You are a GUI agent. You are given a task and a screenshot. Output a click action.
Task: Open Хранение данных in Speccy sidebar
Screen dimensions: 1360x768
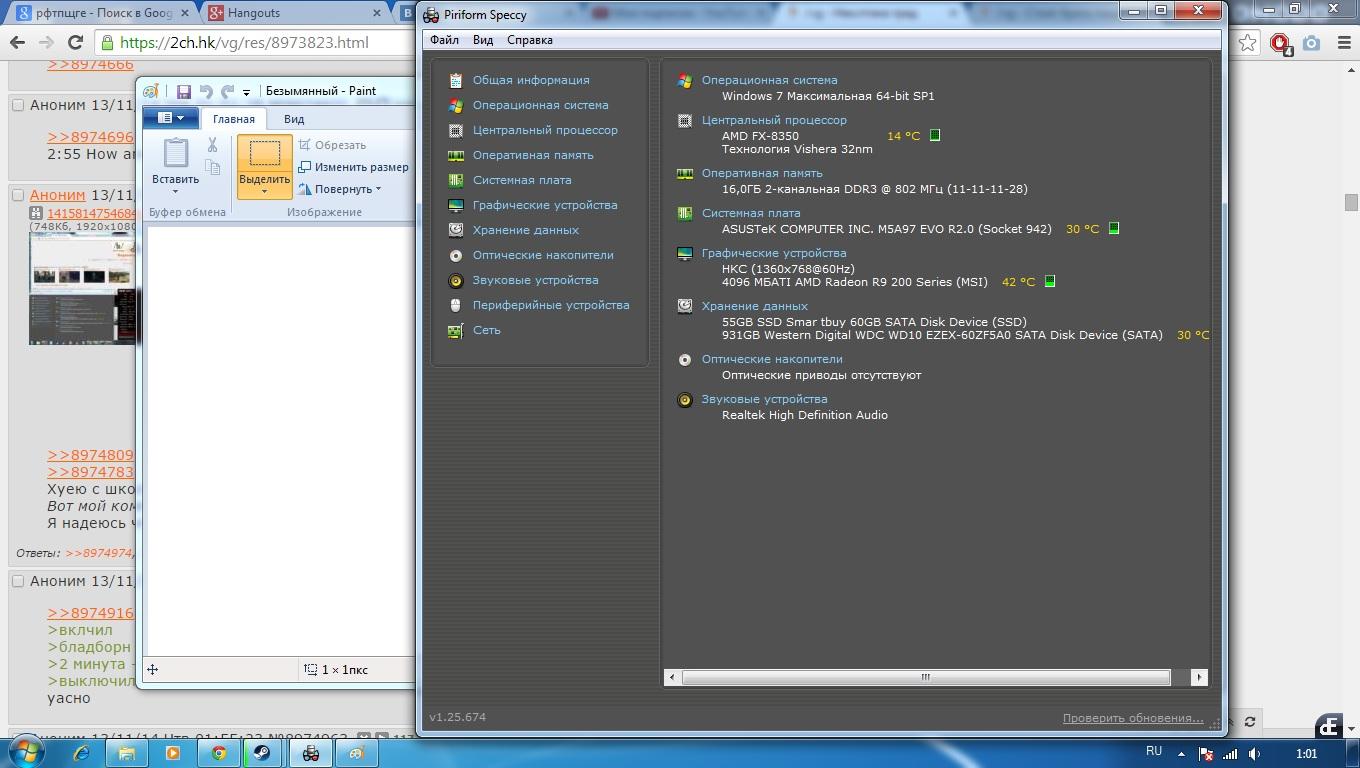[526, 230]
